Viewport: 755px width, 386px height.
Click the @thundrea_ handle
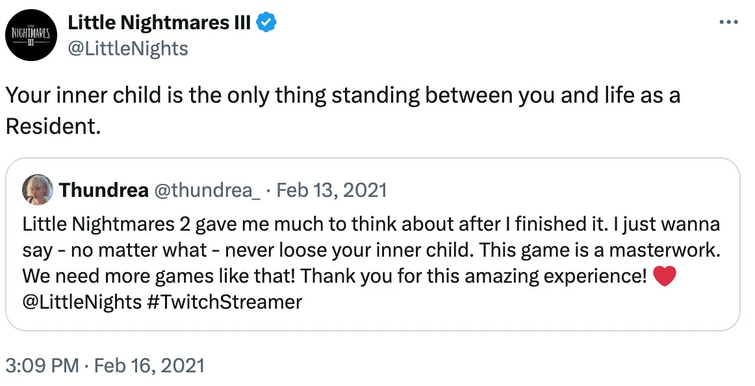[x=207, y=190]
